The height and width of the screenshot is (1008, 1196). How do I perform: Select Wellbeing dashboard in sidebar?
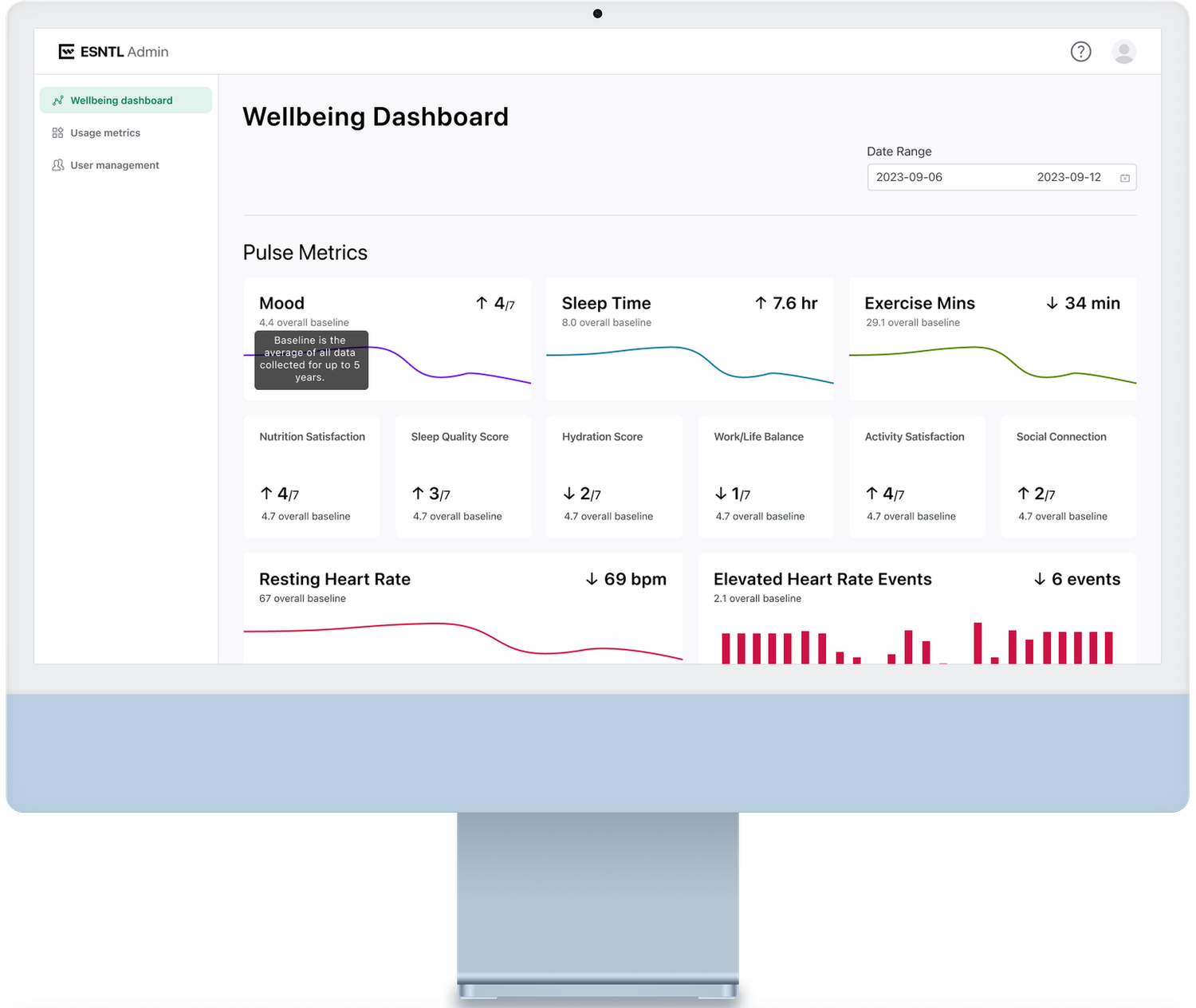pos(126,100)
